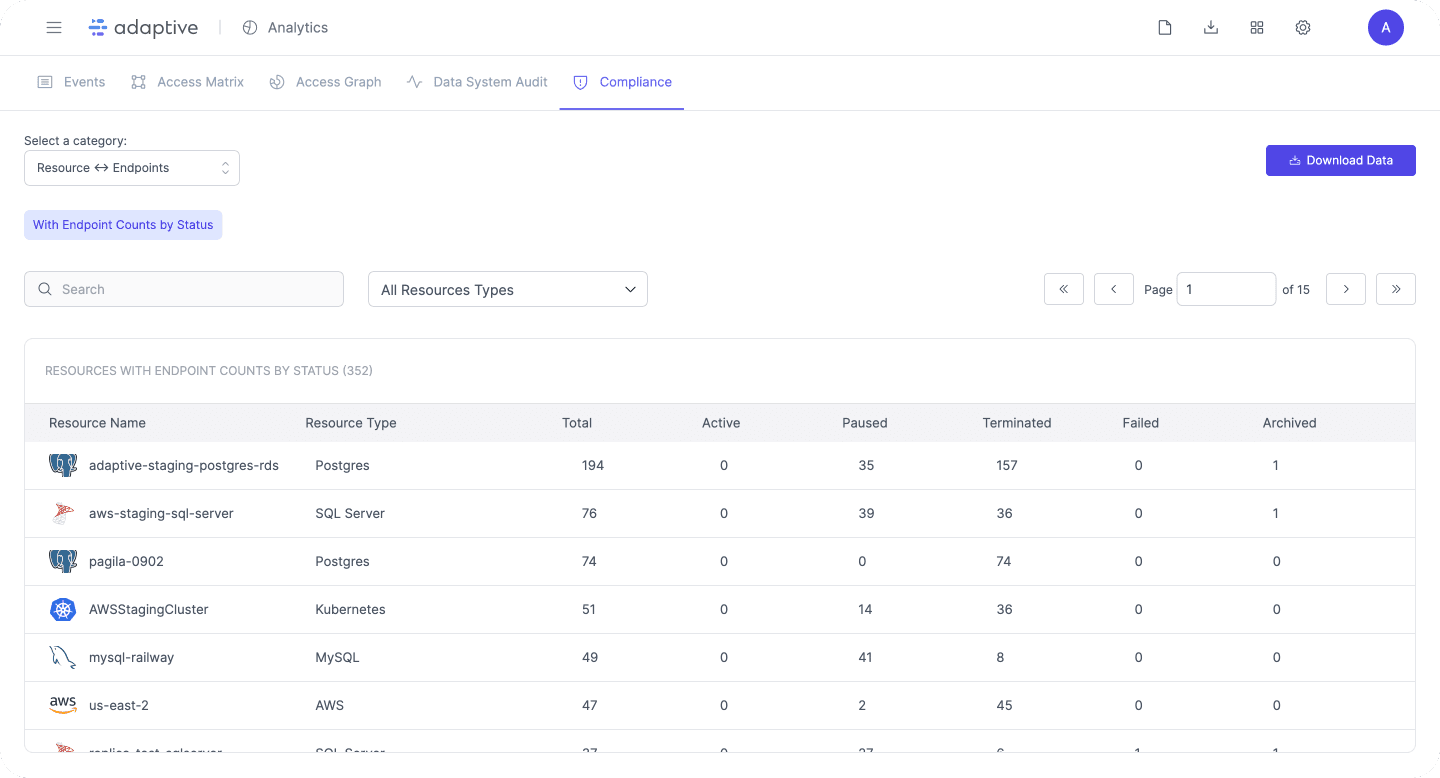Click the SQL Server icon for aws-staging-sql-server

click(63, 513)
